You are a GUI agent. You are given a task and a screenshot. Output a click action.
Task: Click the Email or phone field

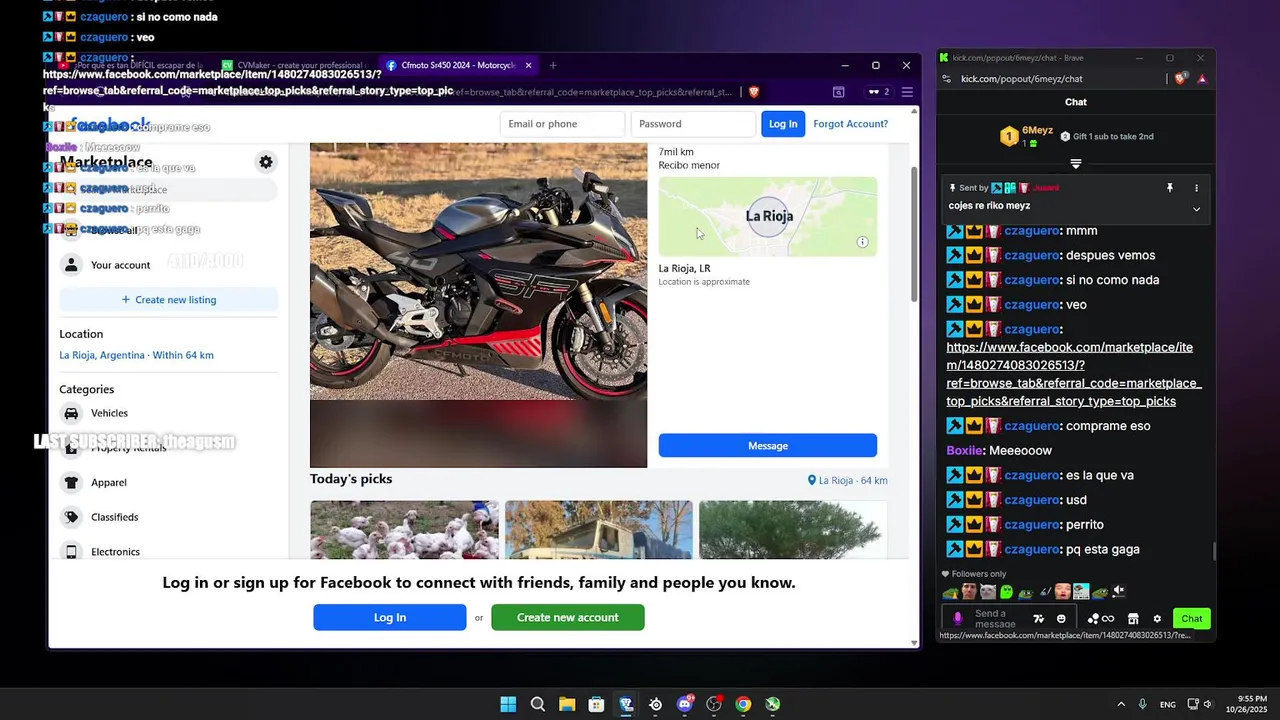(562, 124)
